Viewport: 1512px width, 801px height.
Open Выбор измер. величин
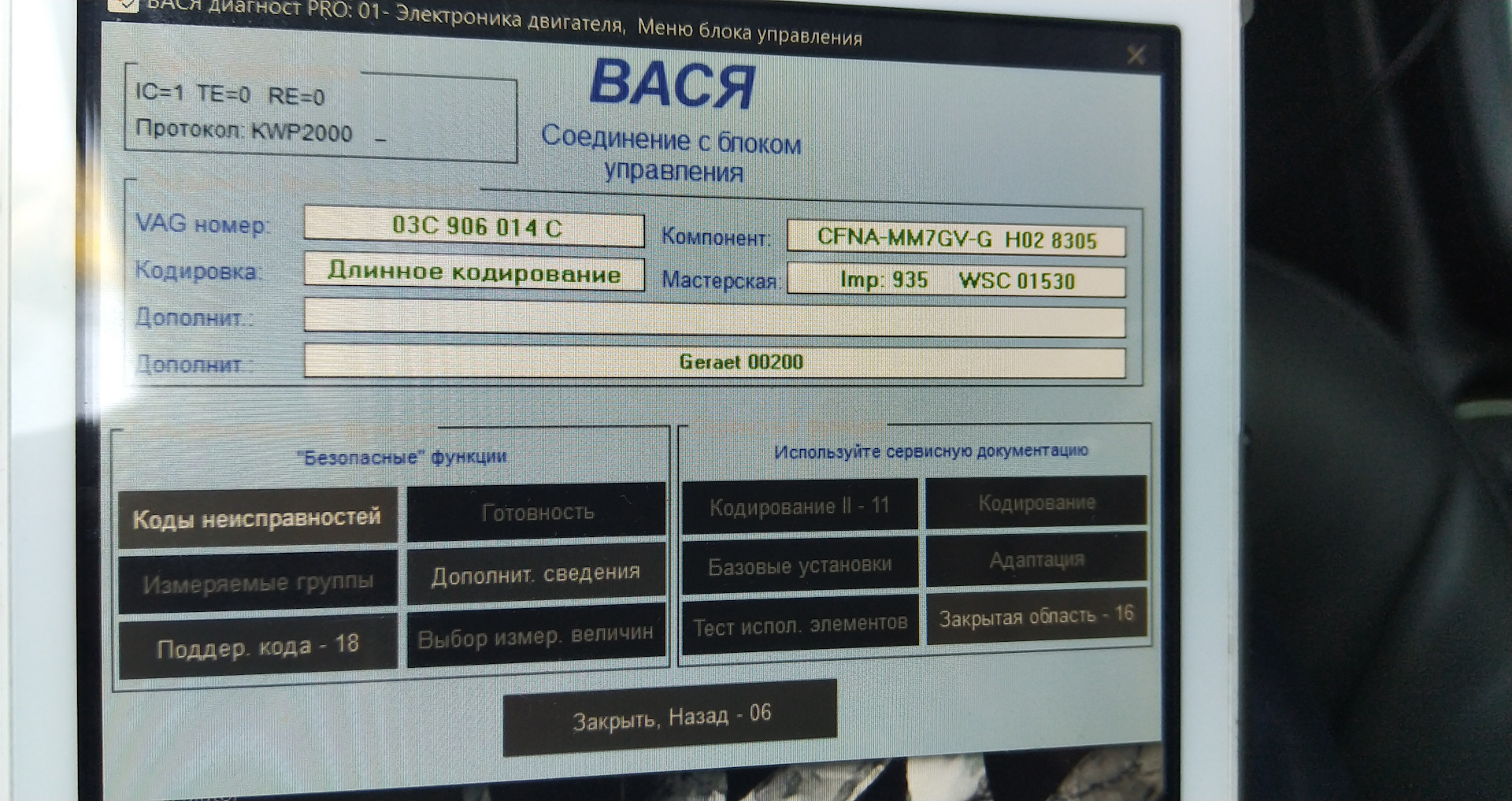tap(536, 636)
